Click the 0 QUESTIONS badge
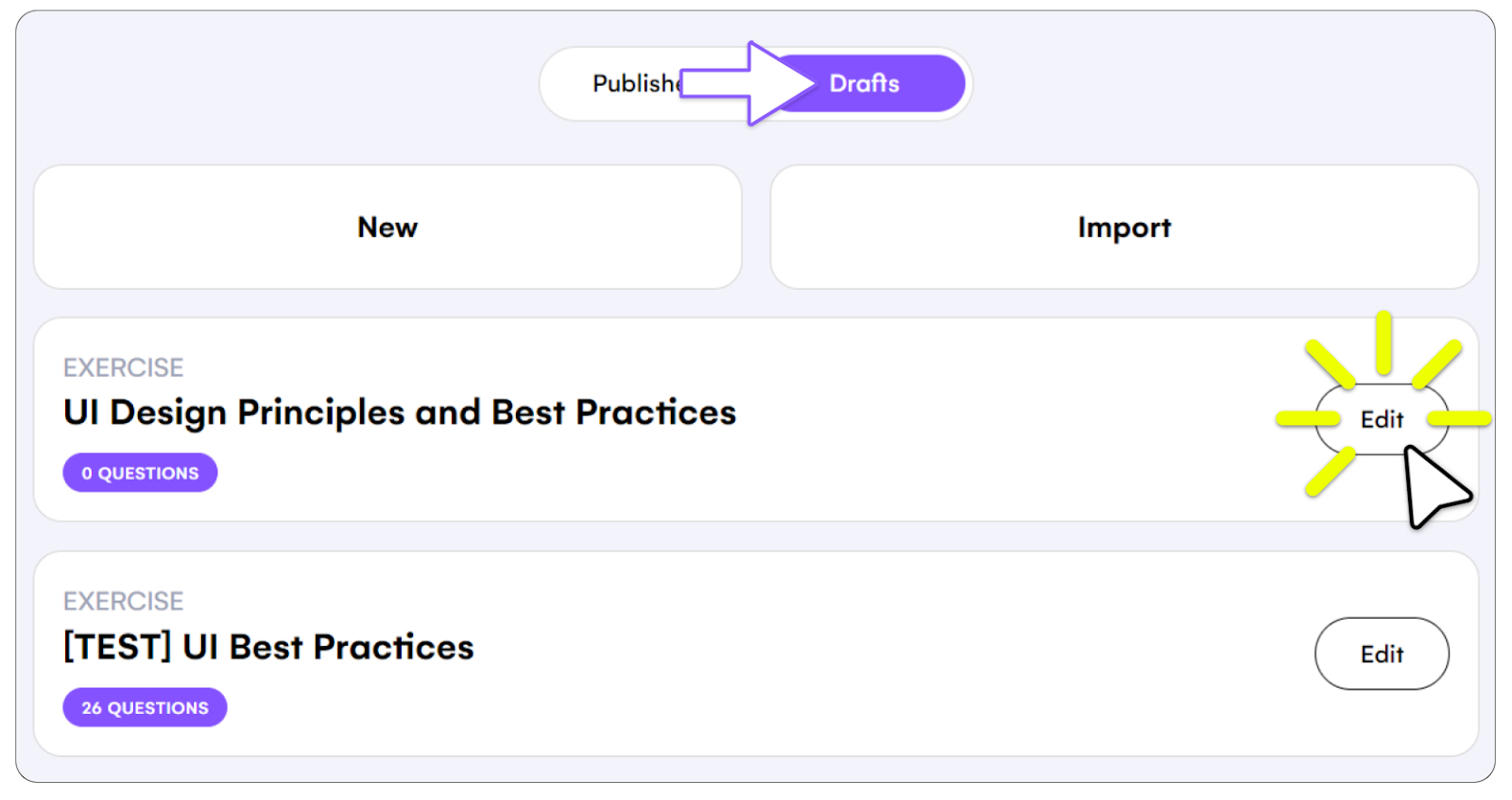Screen dimensions: 1512x800 pos(140,473)
